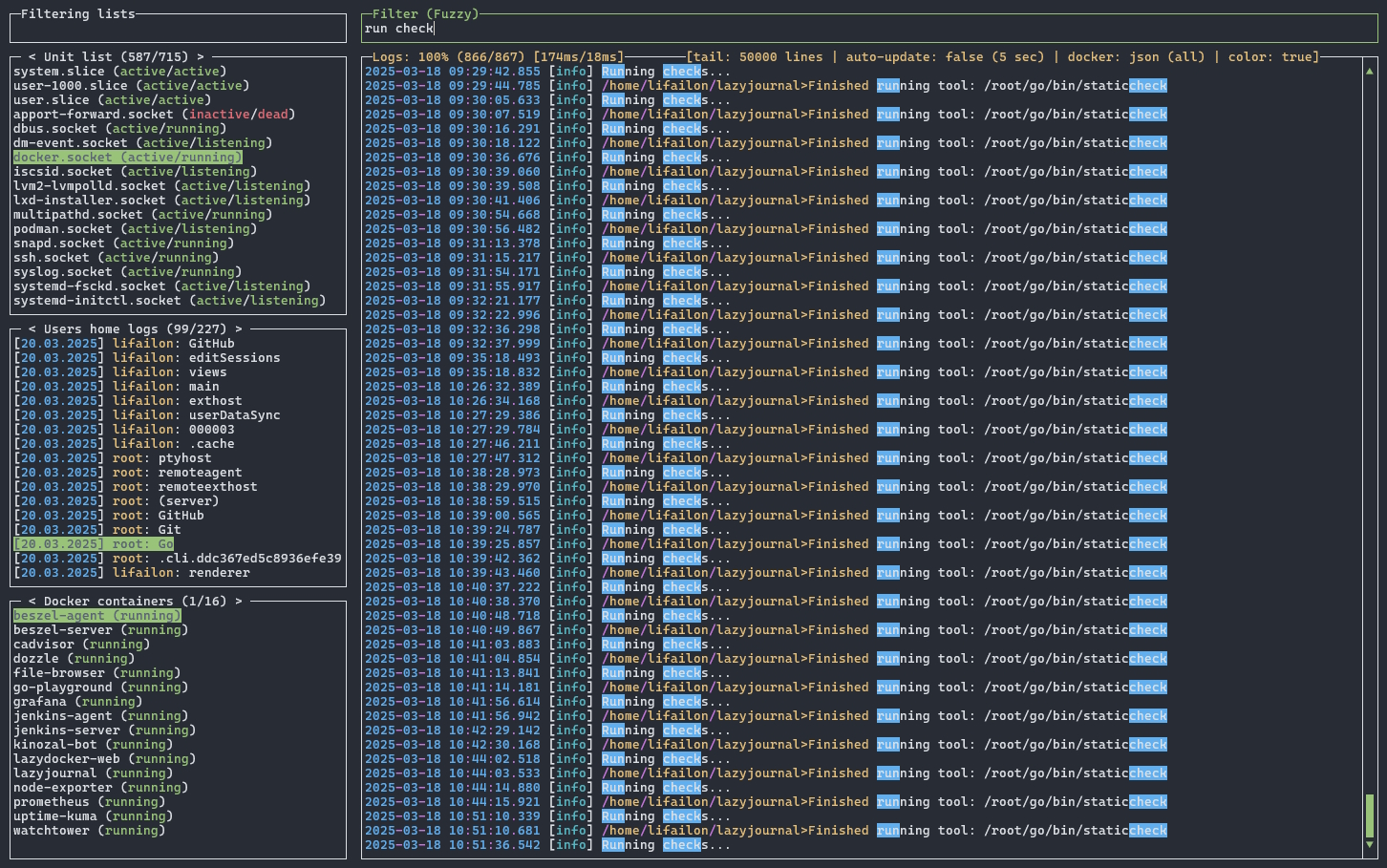1387x868 pixels.
Task: Click the scrollbar up arrow in logs
Action: (x=1370, y=72)
